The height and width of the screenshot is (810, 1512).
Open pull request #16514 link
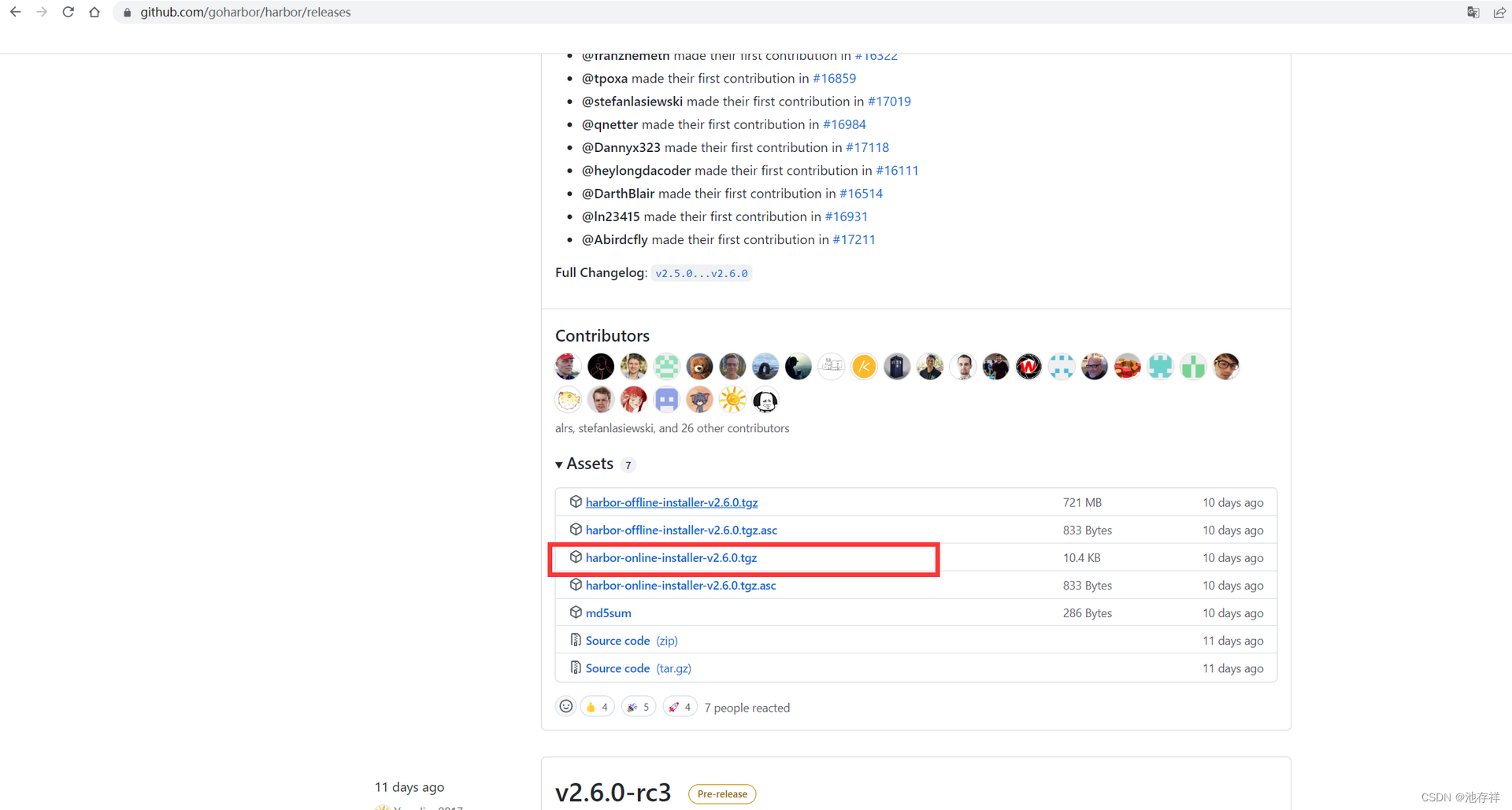coord(861,194)
